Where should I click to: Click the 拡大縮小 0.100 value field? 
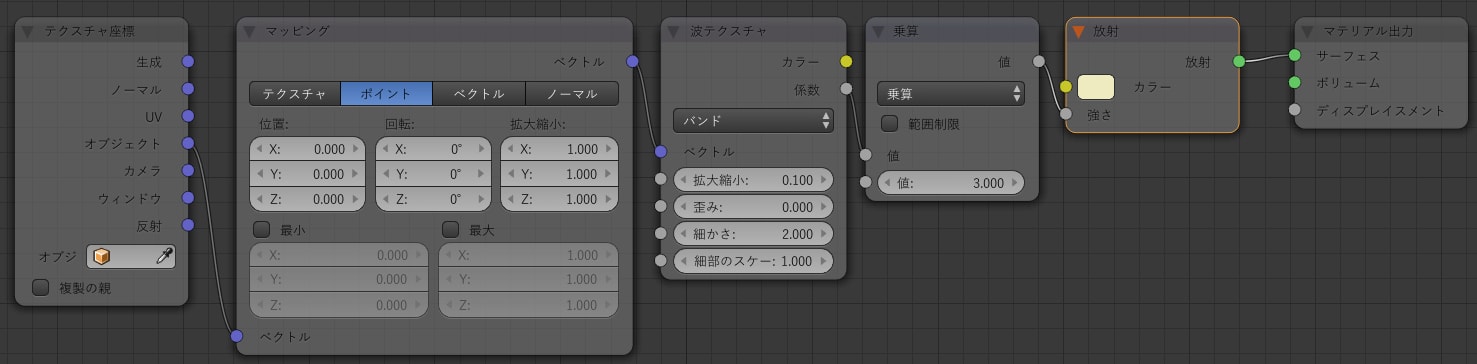754,180
